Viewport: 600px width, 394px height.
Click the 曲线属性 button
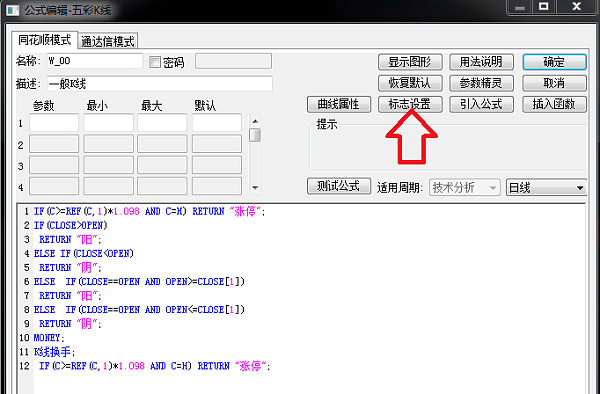point(339,104)
